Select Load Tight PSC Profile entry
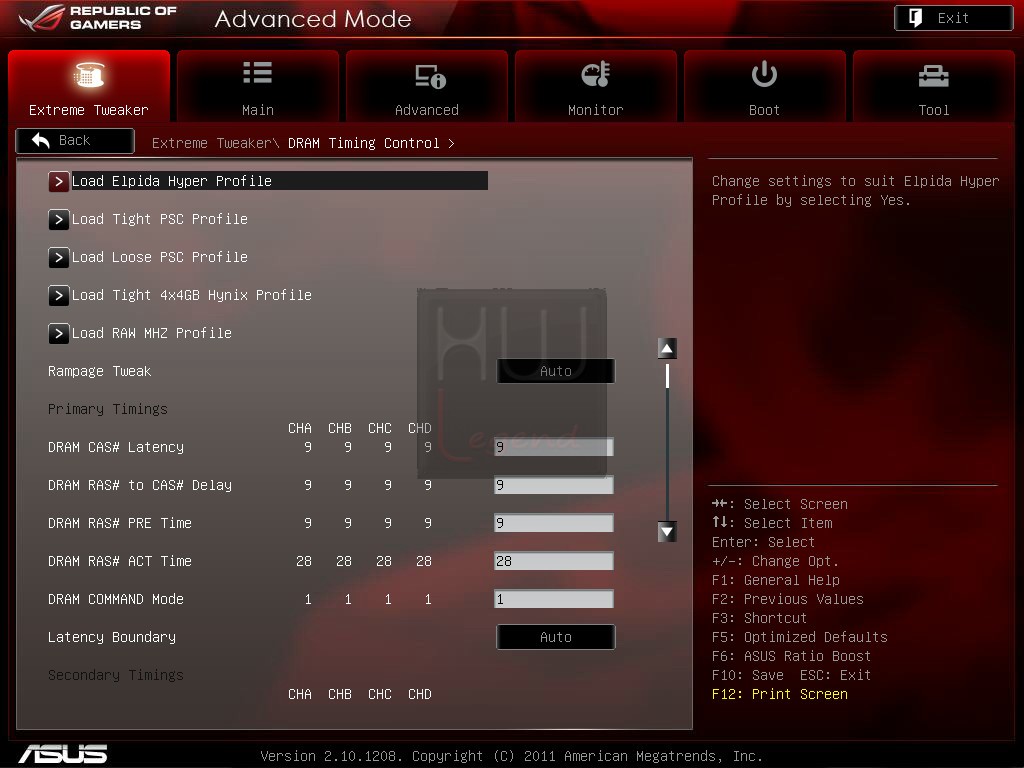Screen dimensions: 1024x768 (159, 219)
